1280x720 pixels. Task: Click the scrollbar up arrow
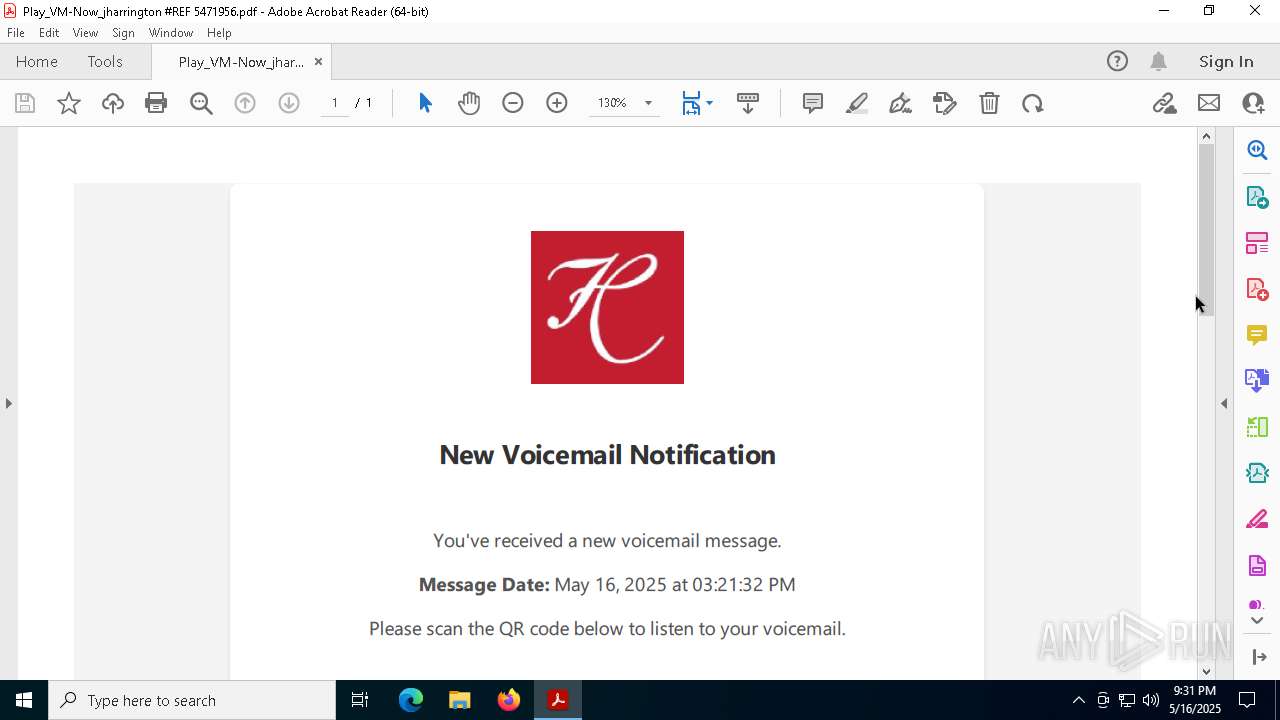click(1206, 136)
